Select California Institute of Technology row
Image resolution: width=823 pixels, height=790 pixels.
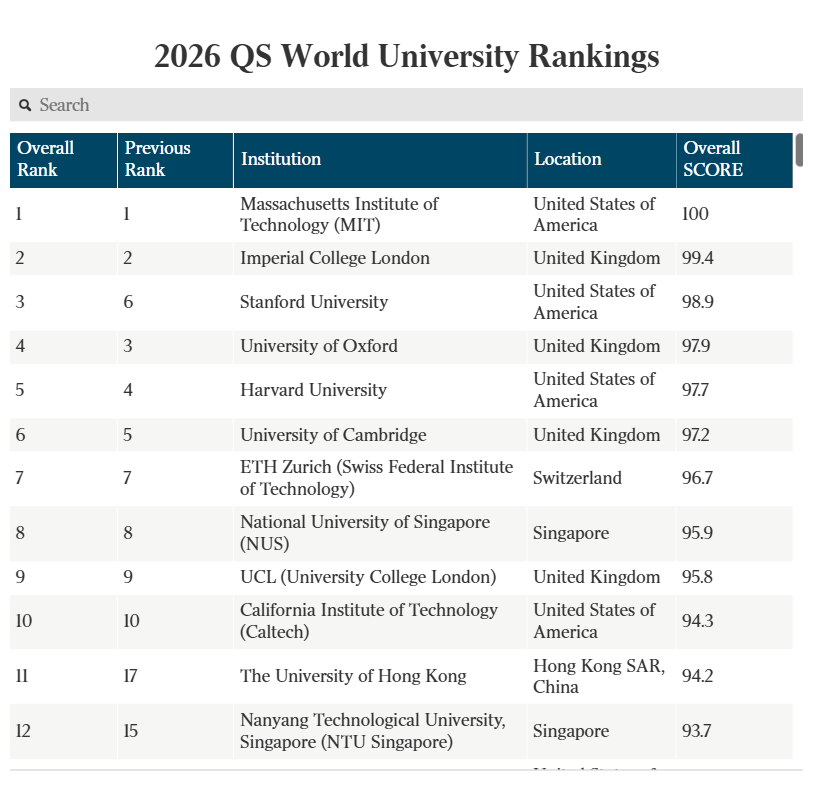pyautogui.click(x=368, y=621)
